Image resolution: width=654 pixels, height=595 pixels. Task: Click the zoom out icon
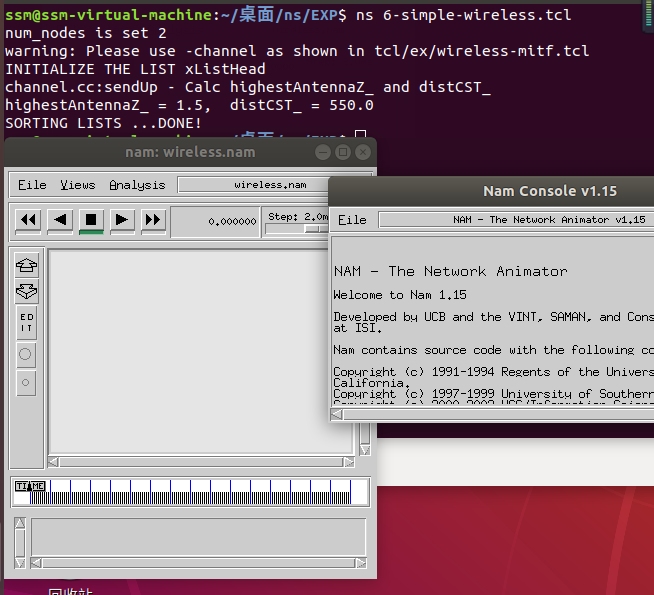pos(26,291)
